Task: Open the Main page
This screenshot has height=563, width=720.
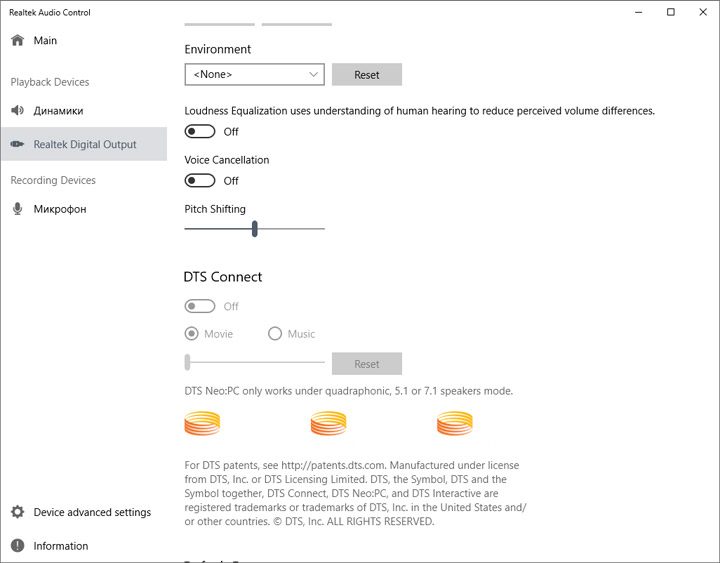Action: [x=84, y=40]
